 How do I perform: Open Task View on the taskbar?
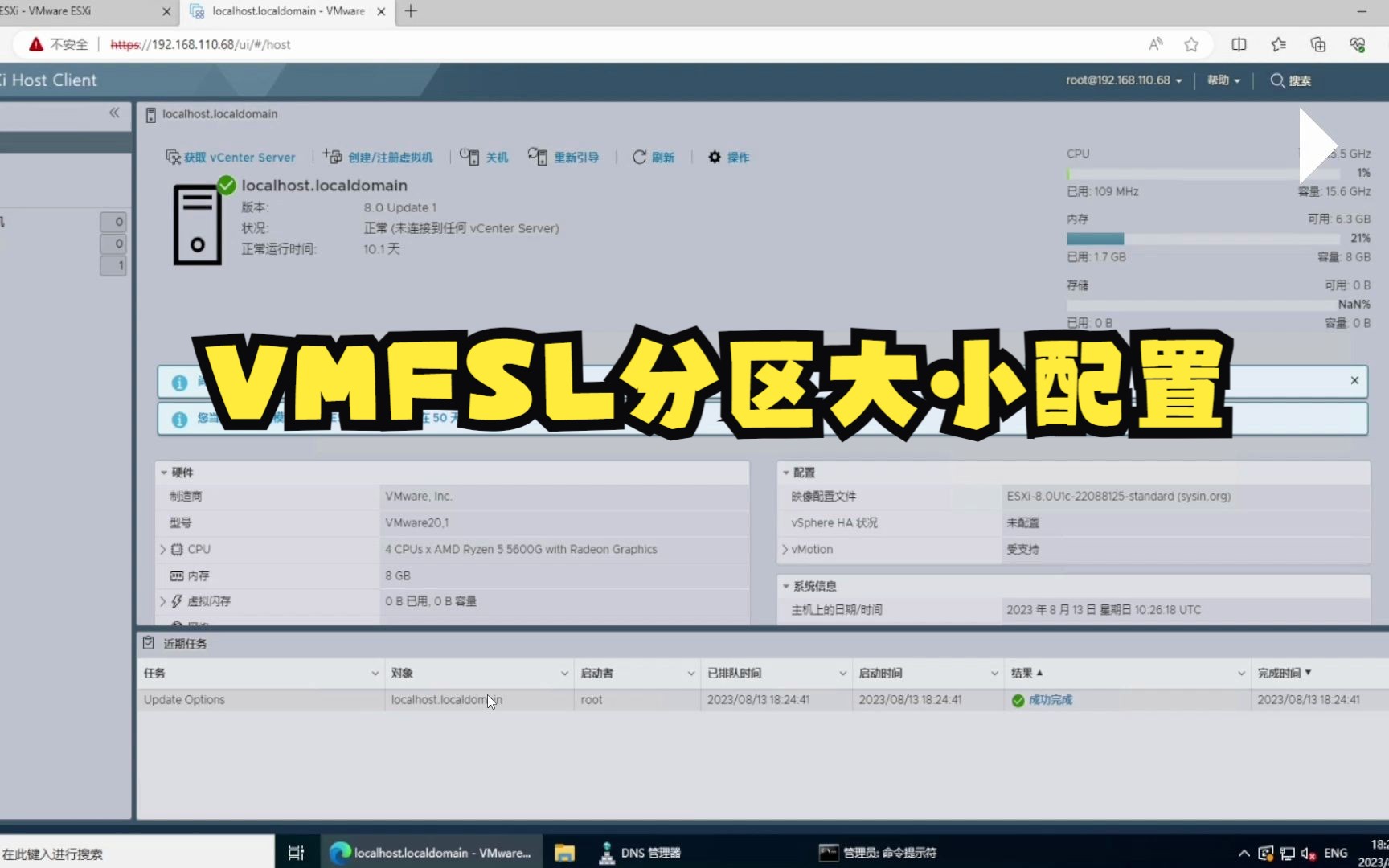(296, 853)
